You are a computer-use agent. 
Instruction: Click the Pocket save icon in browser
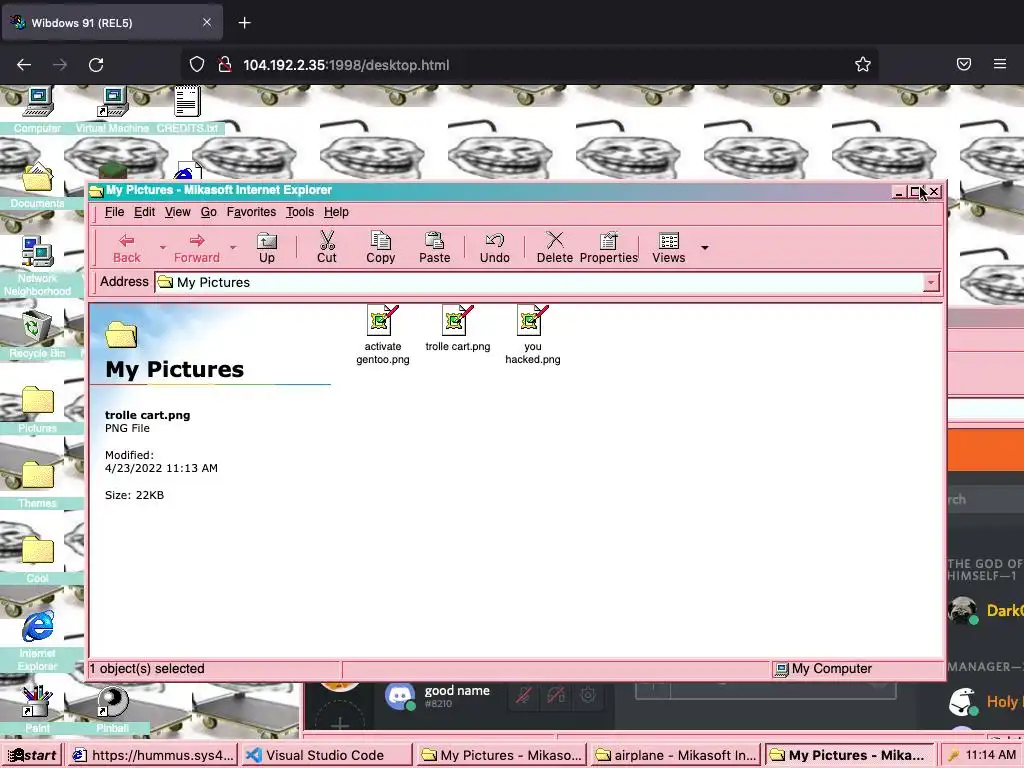pos(964,64)
